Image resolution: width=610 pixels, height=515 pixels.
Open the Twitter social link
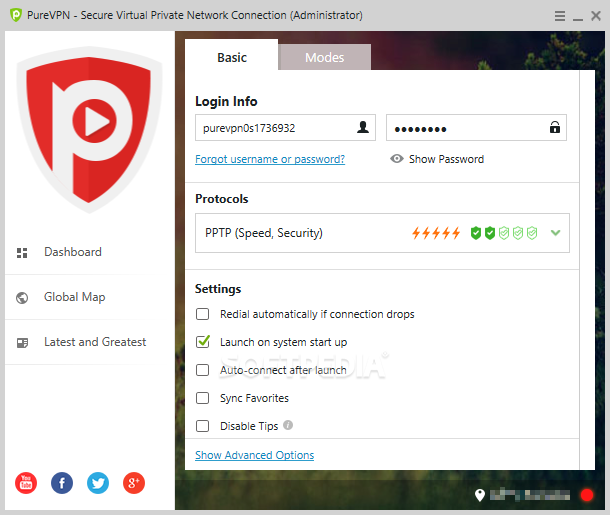coord(98,483)
